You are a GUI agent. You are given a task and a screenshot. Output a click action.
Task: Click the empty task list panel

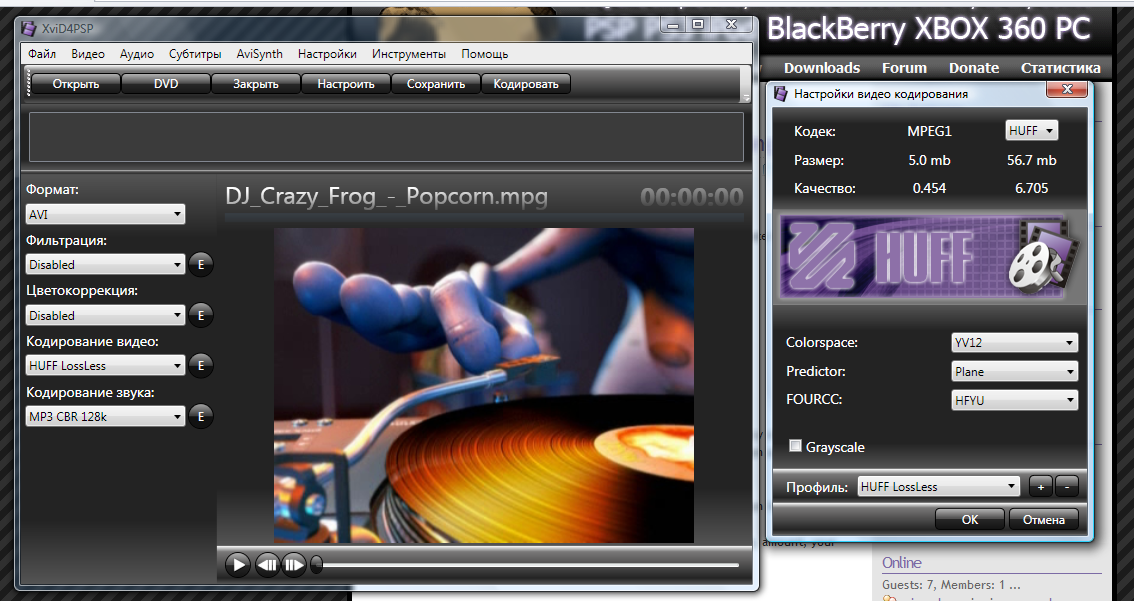(x=386, y=137)
